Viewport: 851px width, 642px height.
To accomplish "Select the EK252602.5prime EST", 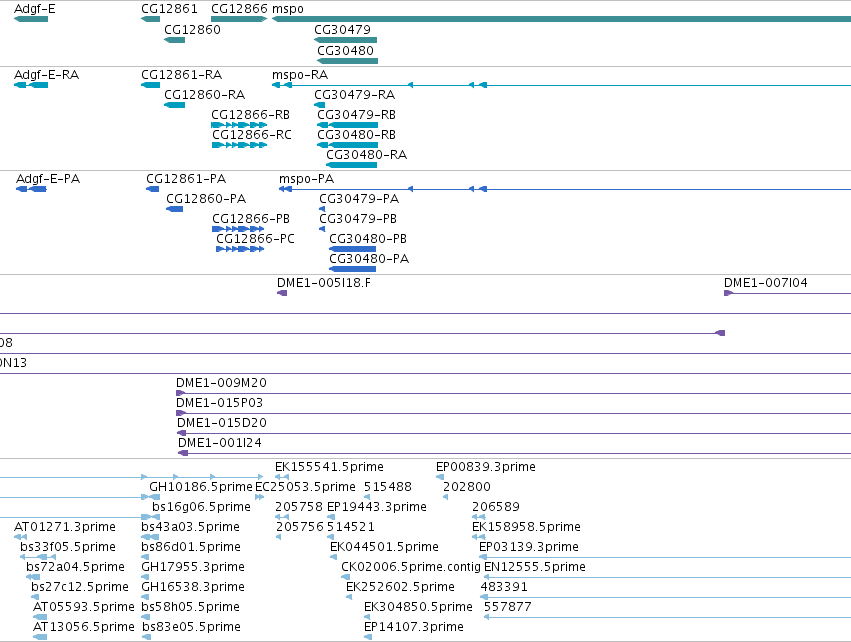I will tap(349, 597).
